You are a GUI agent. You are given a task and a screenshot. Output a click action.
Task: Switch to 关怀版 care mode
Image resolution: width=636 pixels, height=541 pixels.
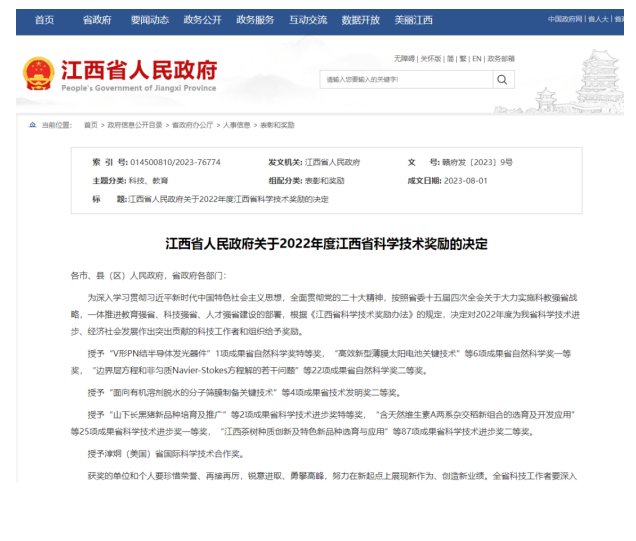431,58
